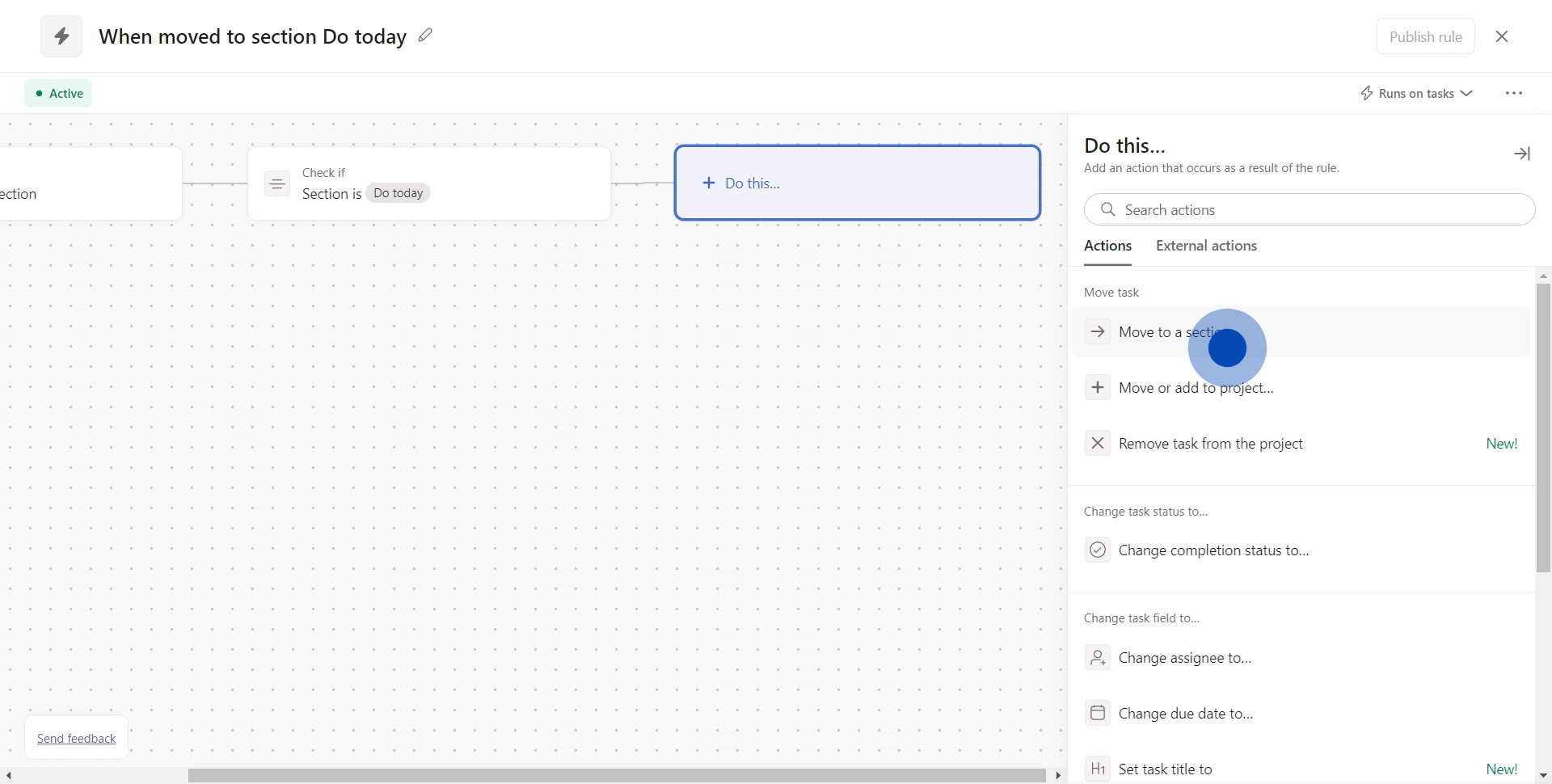Image resolution: width=1552 pixels, height=784 pixels.
Task: Select the Set task title to action
Action: tap(1165, 769)
